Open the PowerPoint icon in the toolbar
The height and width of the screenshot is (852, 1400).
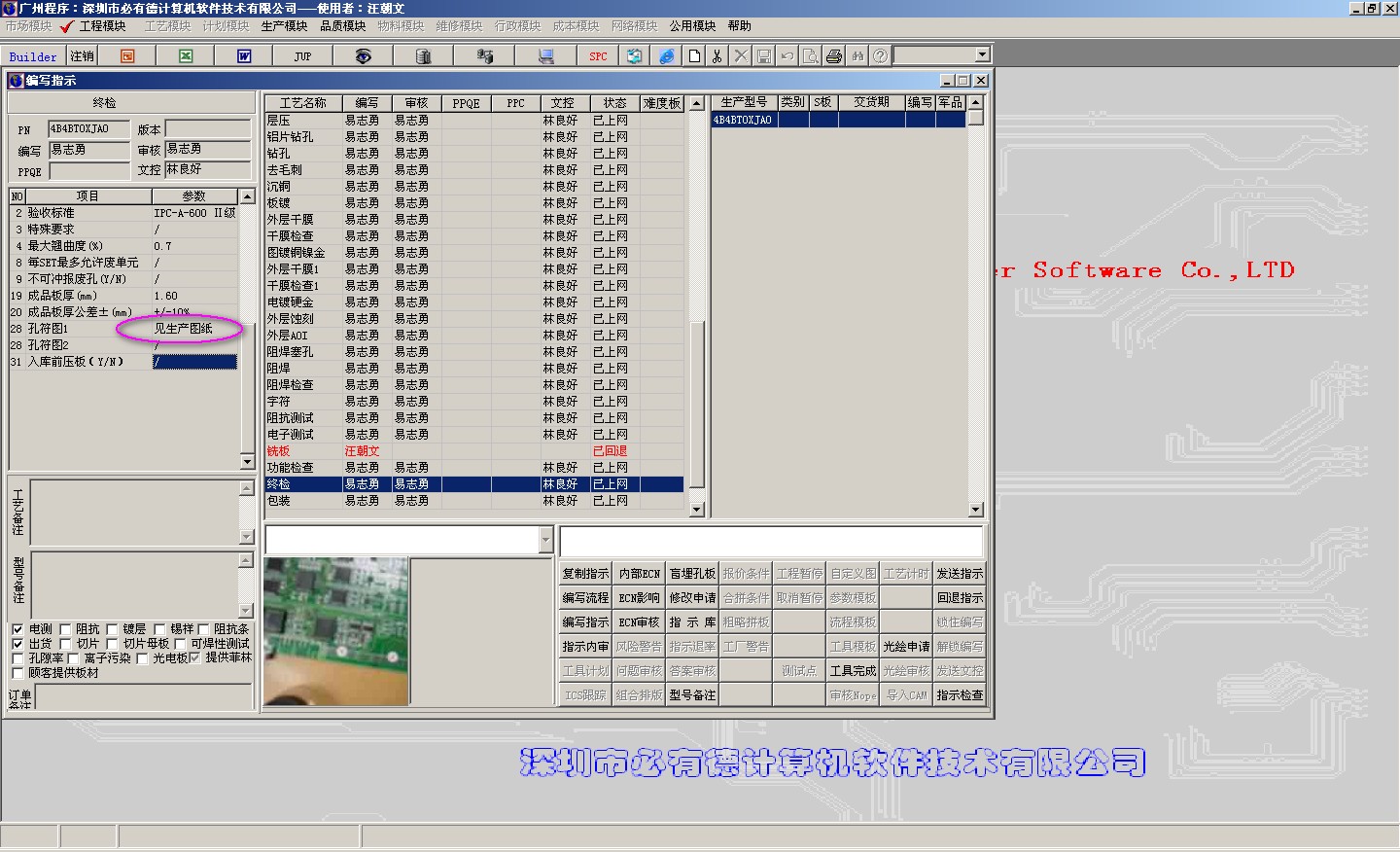click(x=127, y=56)
